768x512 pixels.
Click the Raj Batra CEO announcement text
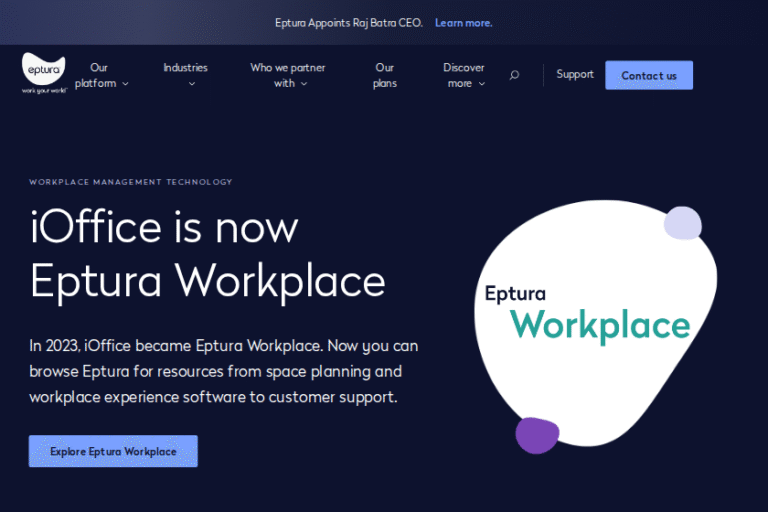click(349, 22)
